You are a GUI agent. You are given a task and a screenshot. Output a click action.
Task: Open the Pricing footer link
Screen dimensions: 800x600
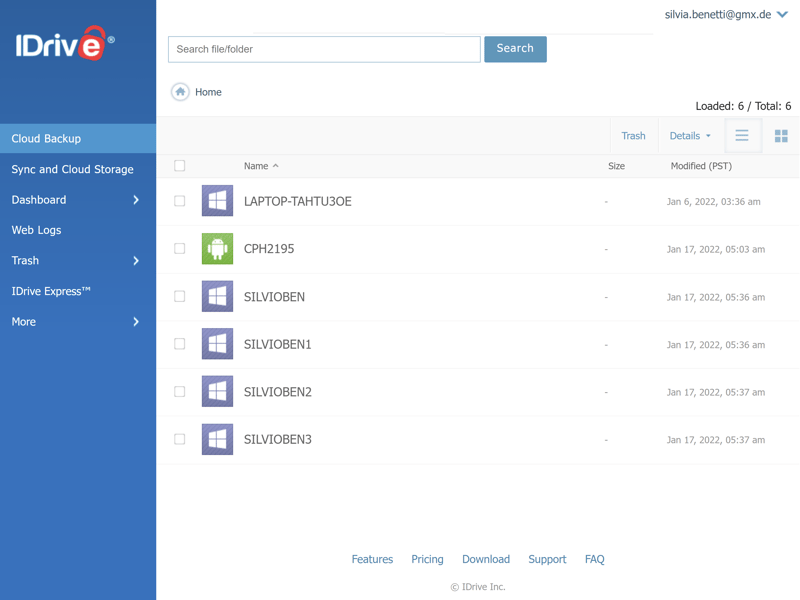point(427,559)
